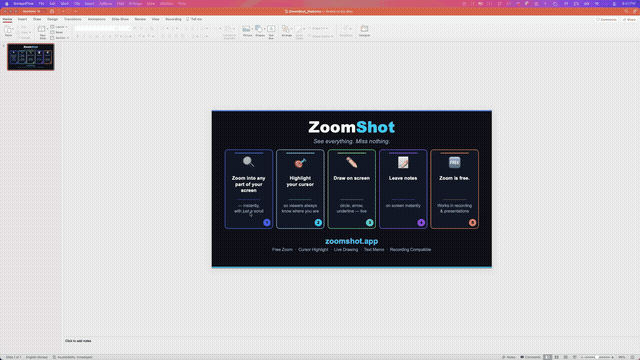Click the English language status indicator
The height and width of the screenshot is (360, 640).
coord(37,357)
